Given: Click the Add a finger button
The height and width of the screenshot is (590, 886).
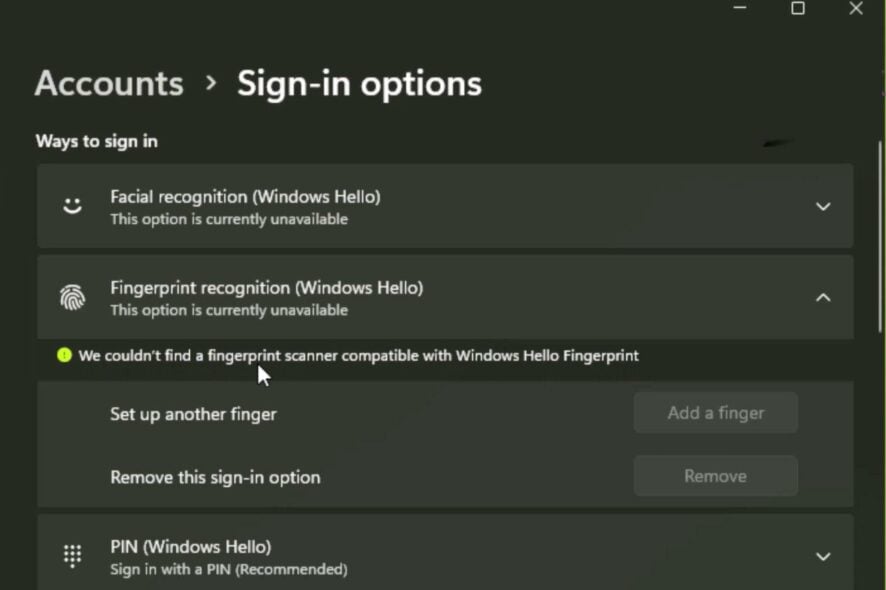Looking at the screenshot, I should click(x=715, y=412).
